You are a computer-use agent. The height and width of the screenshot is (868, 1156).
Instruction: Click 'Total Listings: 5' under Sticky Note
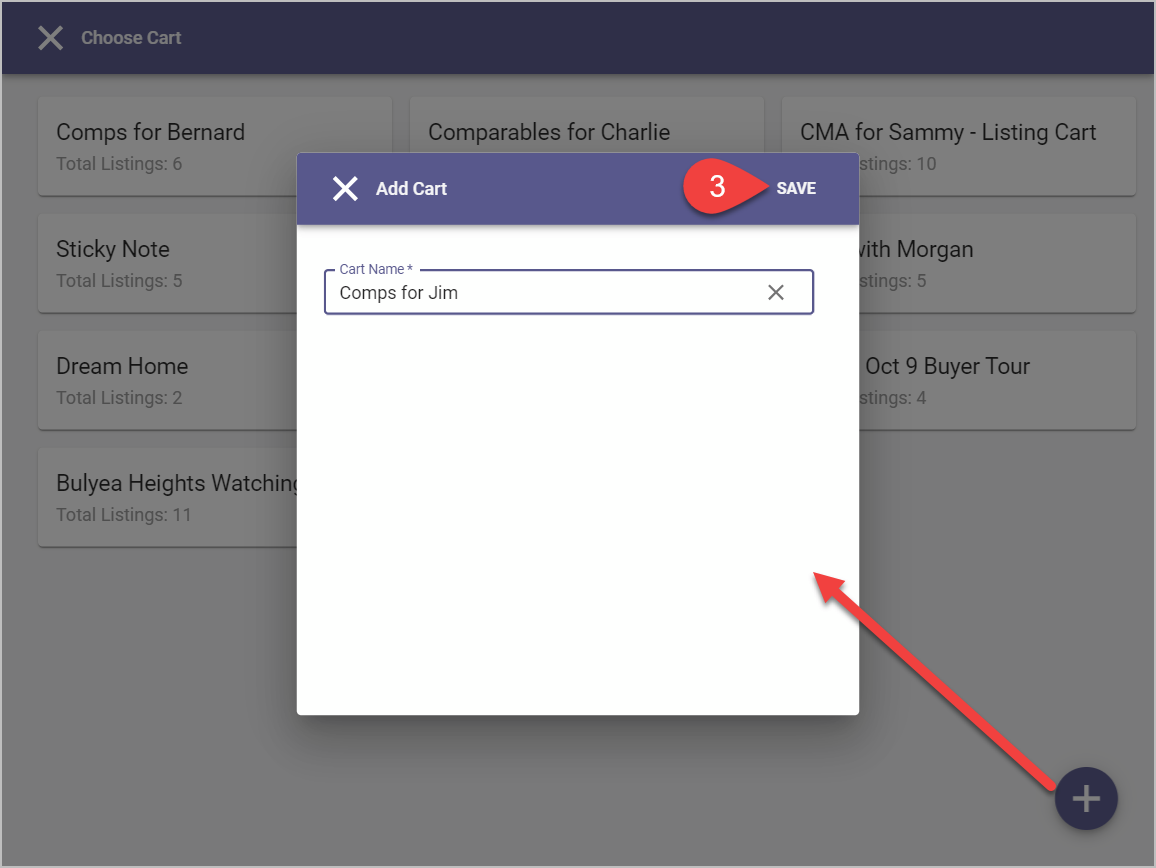click(119, 281)
